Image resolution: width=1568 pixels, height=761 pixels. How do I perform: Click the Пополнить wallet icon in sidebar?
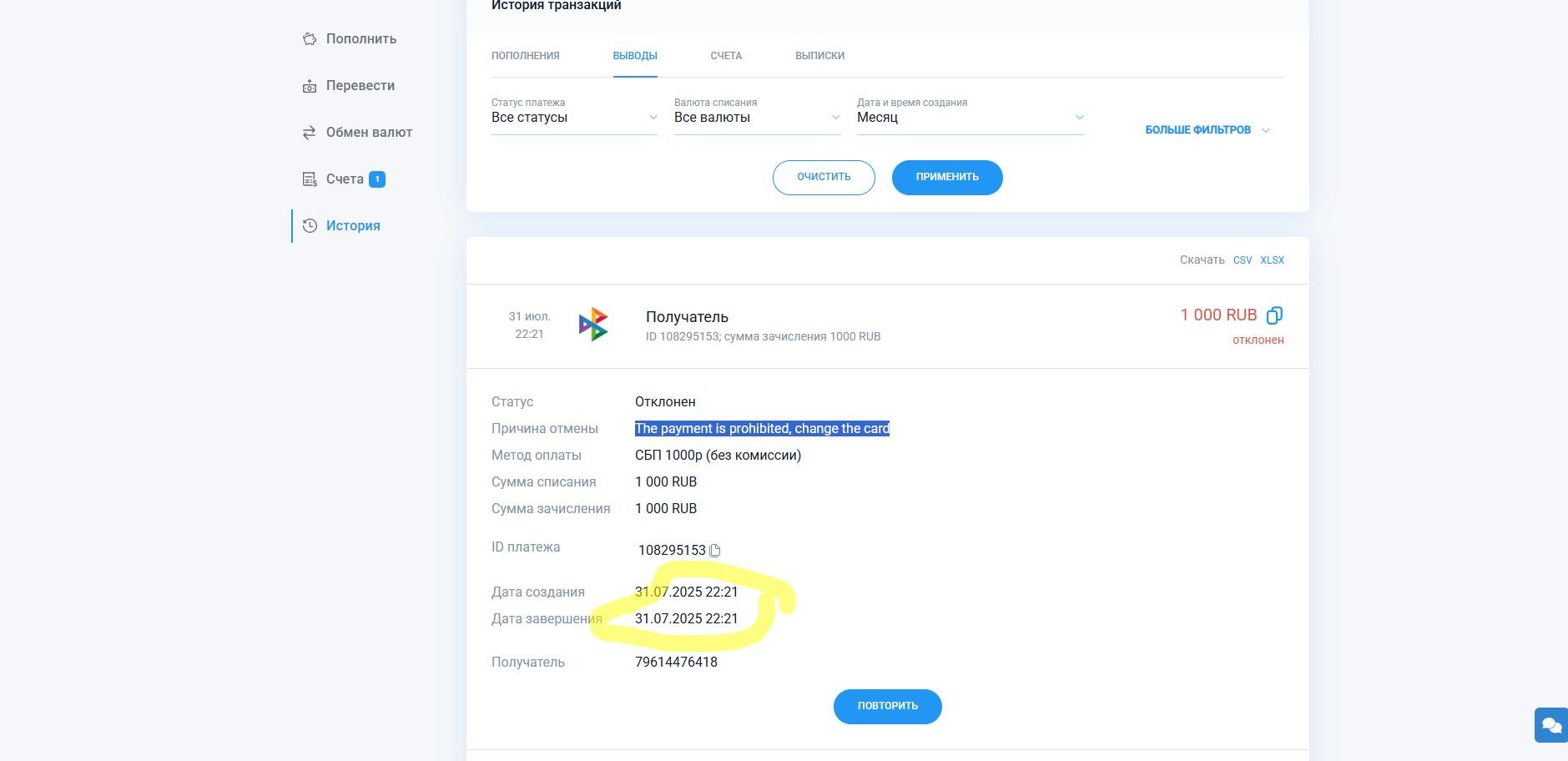coord(310,39)
